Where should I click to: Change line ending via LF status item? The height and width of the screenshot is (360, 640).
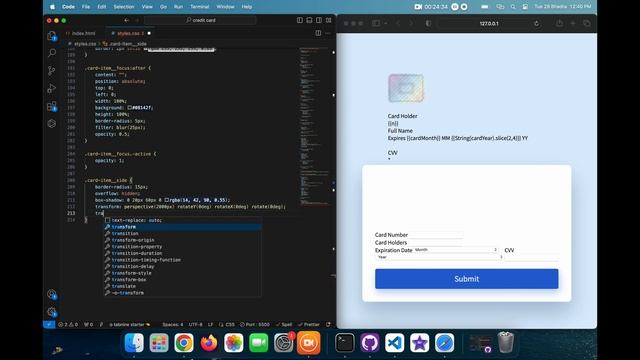[211, 324]
